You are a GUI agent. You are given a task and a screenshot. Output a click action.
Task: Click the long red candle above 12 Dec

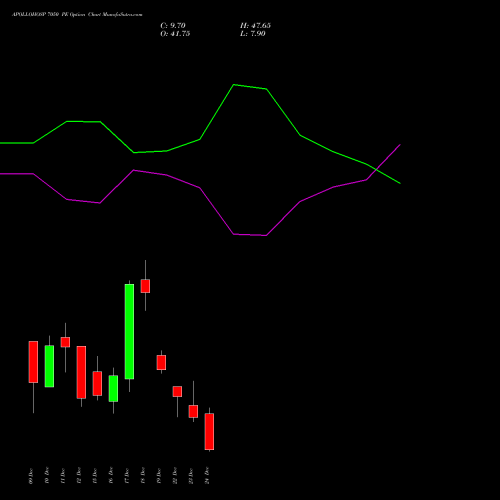click(81, 372)
